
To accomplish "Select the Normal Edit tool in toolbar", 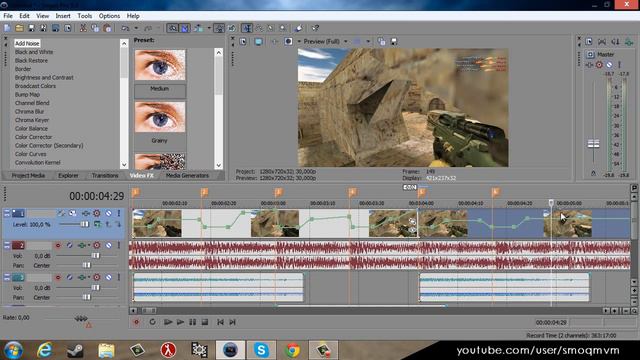I will (x=247, y=28).
